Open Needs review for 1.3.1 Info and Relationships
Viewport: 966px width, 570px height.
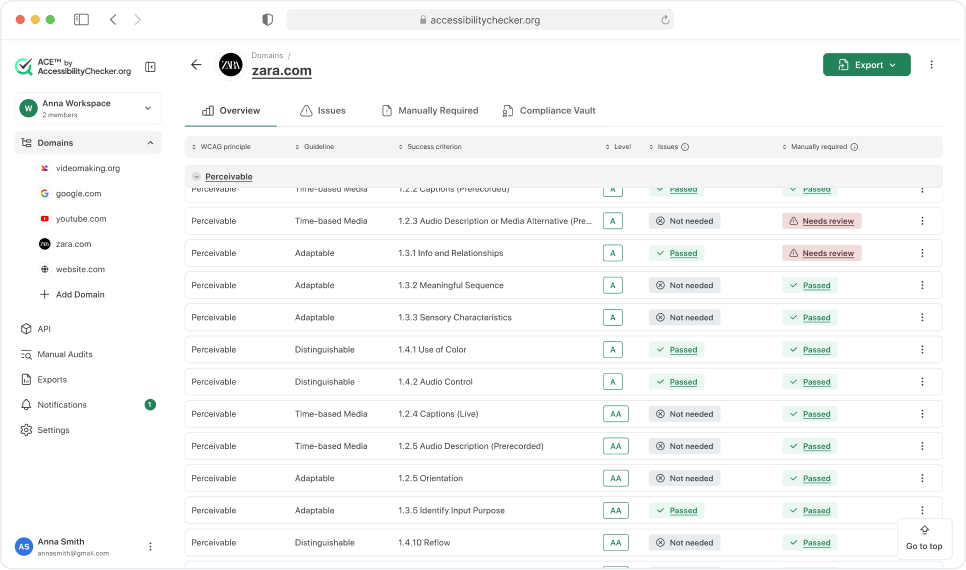[x=822, y=253]
